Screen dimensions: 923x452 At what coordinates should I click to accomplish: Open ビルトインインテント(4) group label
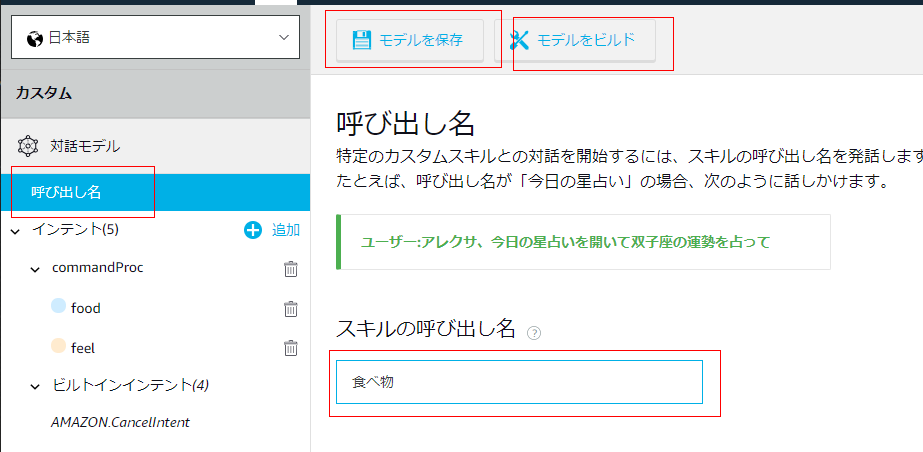pos(131,385)
